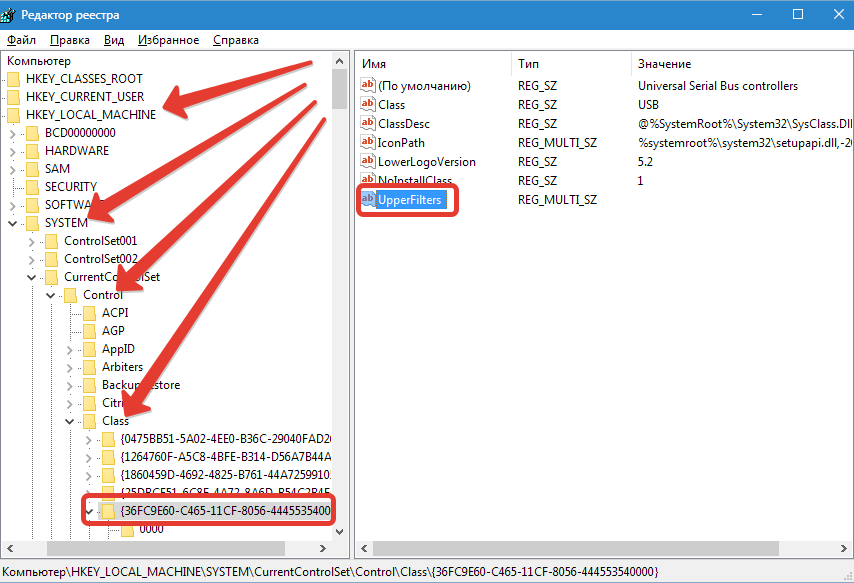The width and height of the screenshot is (854, 583).
Task: Expand the HARDWARE key
Action: click(13, 151)
